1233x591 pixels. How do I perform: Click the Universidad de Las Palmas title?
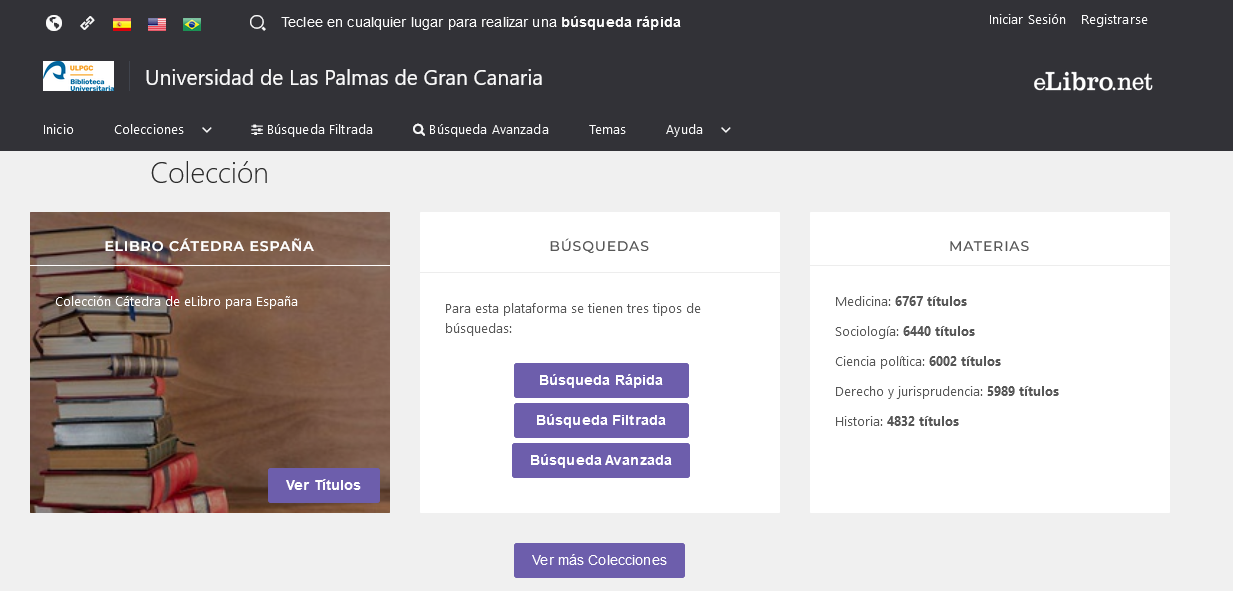coord(344,77)
